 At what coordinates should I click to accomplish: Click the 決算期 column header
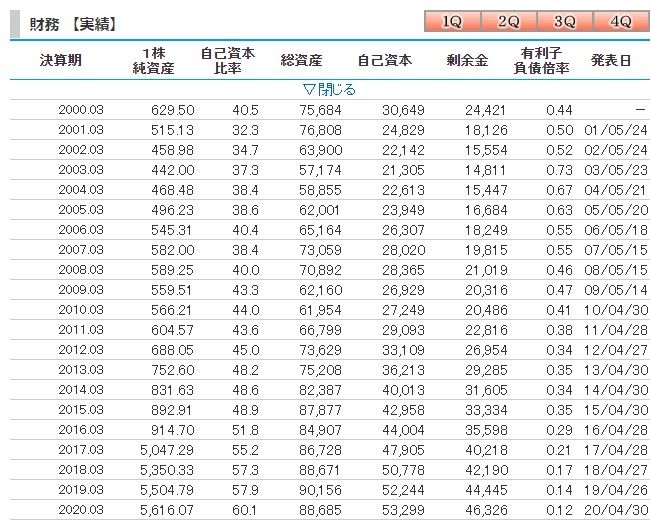61,60
